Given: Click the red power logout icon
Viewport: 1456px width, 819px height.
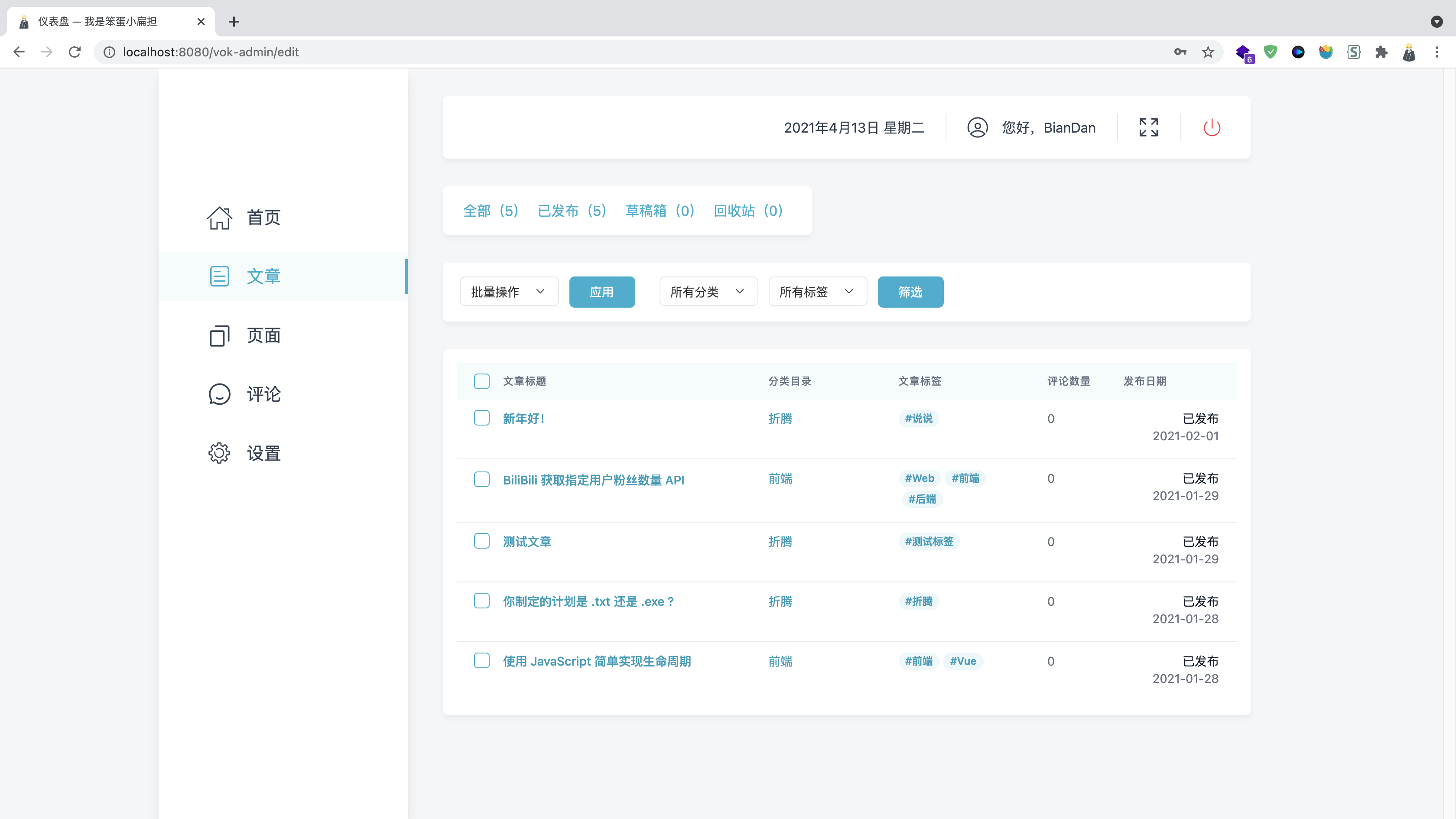Looking at the screenshot, I should point(1211,128).
